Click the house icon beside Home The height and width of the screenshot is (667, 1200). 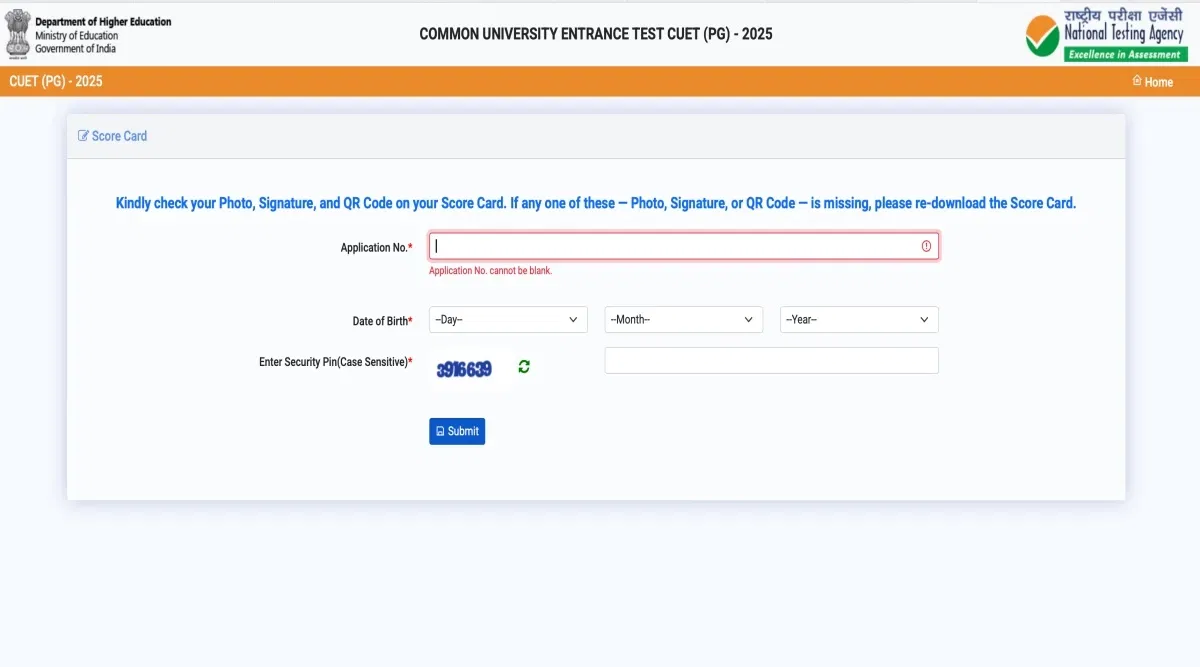click(x=1137, y=81)
